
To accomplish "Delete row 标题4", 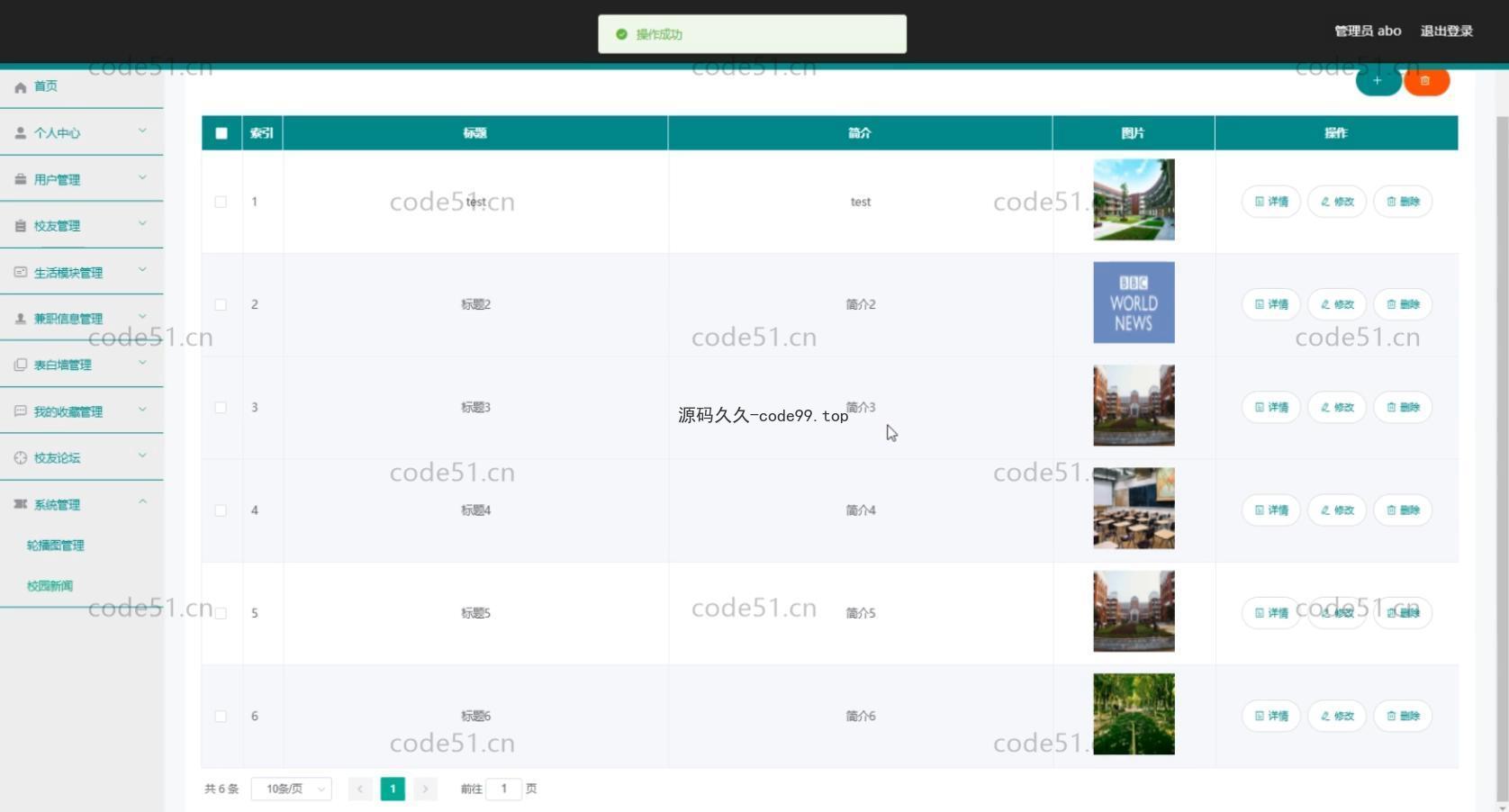I will (x=1403, y=510).
